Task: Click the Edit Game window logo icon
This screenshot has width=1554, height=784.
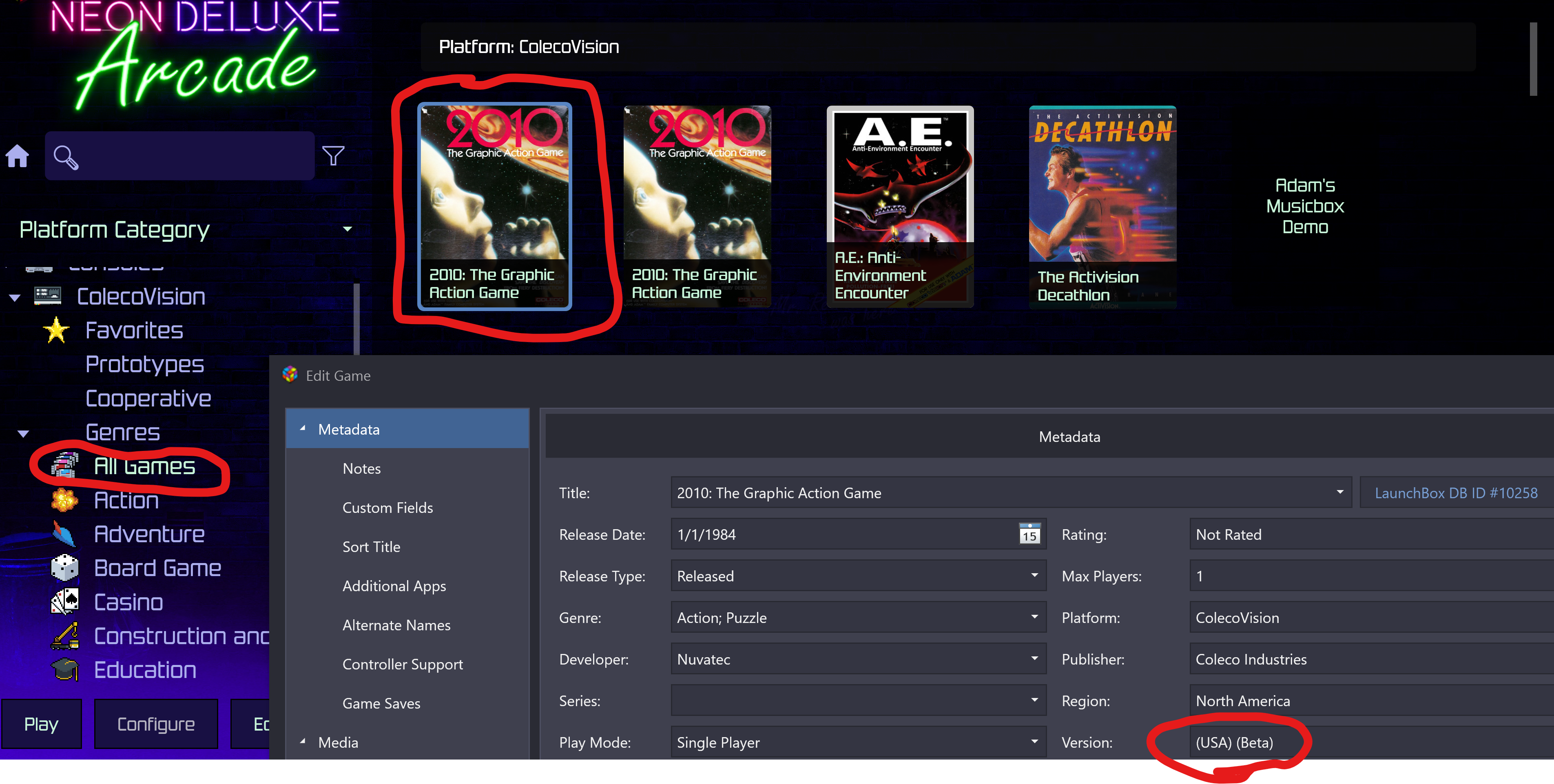Action: coord(290,375)
